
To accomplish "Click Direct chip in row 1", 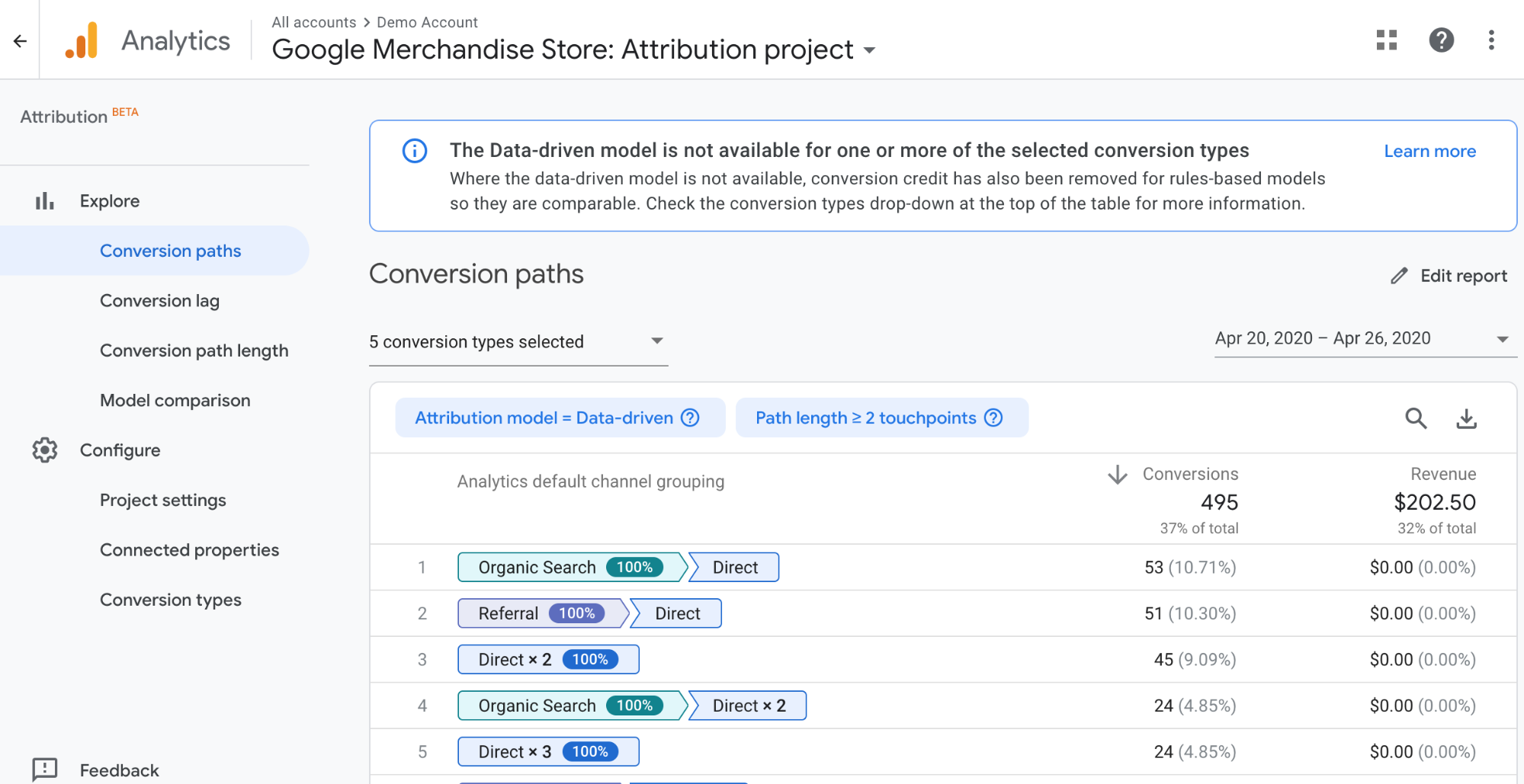I will coord(734,568).
